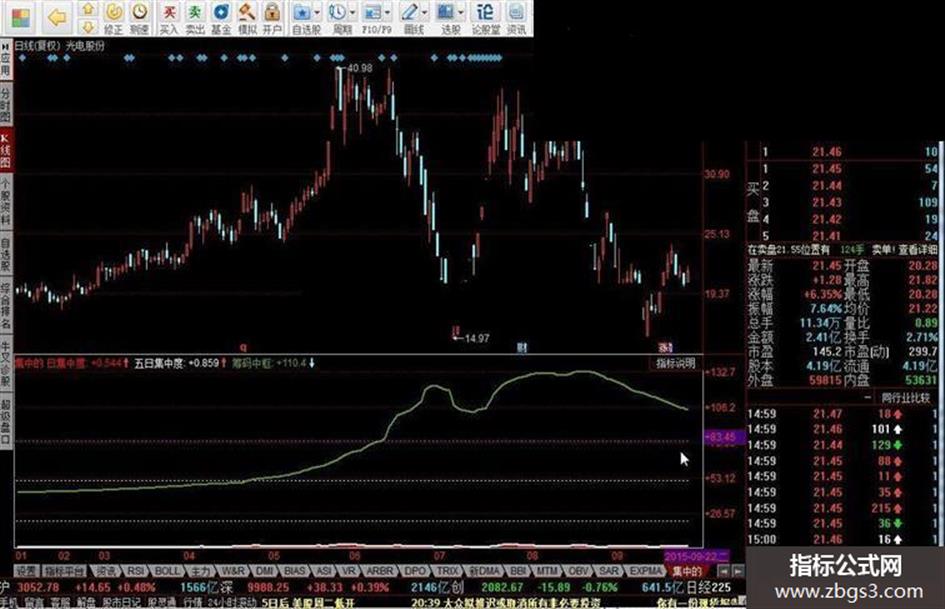Select the ARBR indicator tab

click(380, 570)
